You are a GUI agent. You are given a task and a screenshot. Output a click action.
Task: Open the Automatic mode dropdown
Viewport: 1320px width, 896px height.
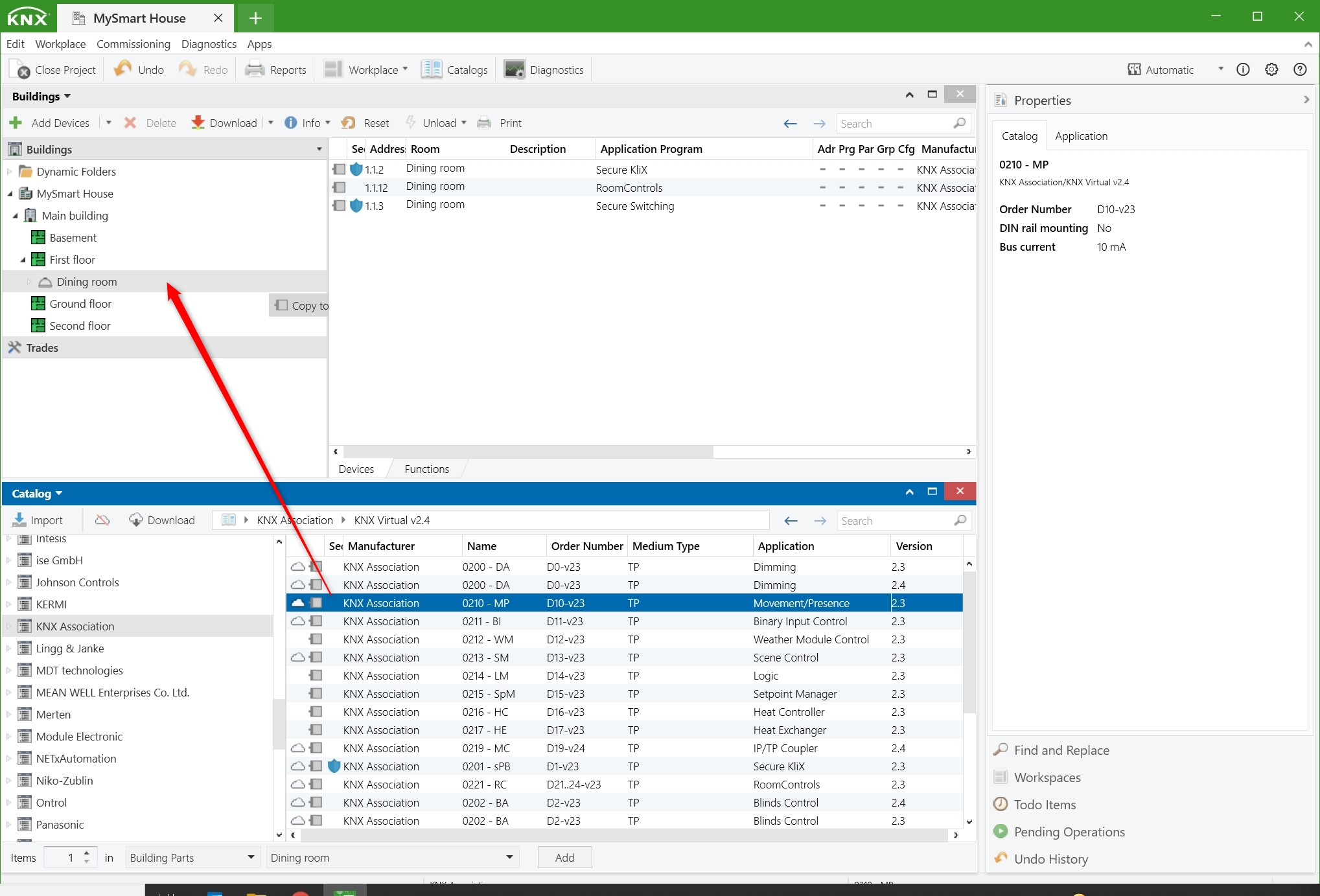(1220, 69)
